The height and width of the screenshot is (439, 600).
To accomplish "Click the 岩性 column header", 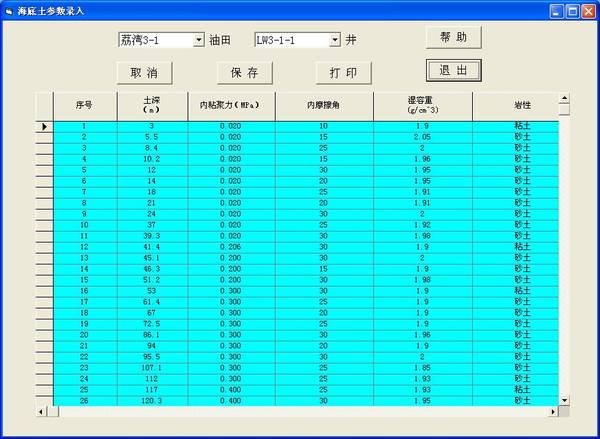I will (x=521, y=106).
